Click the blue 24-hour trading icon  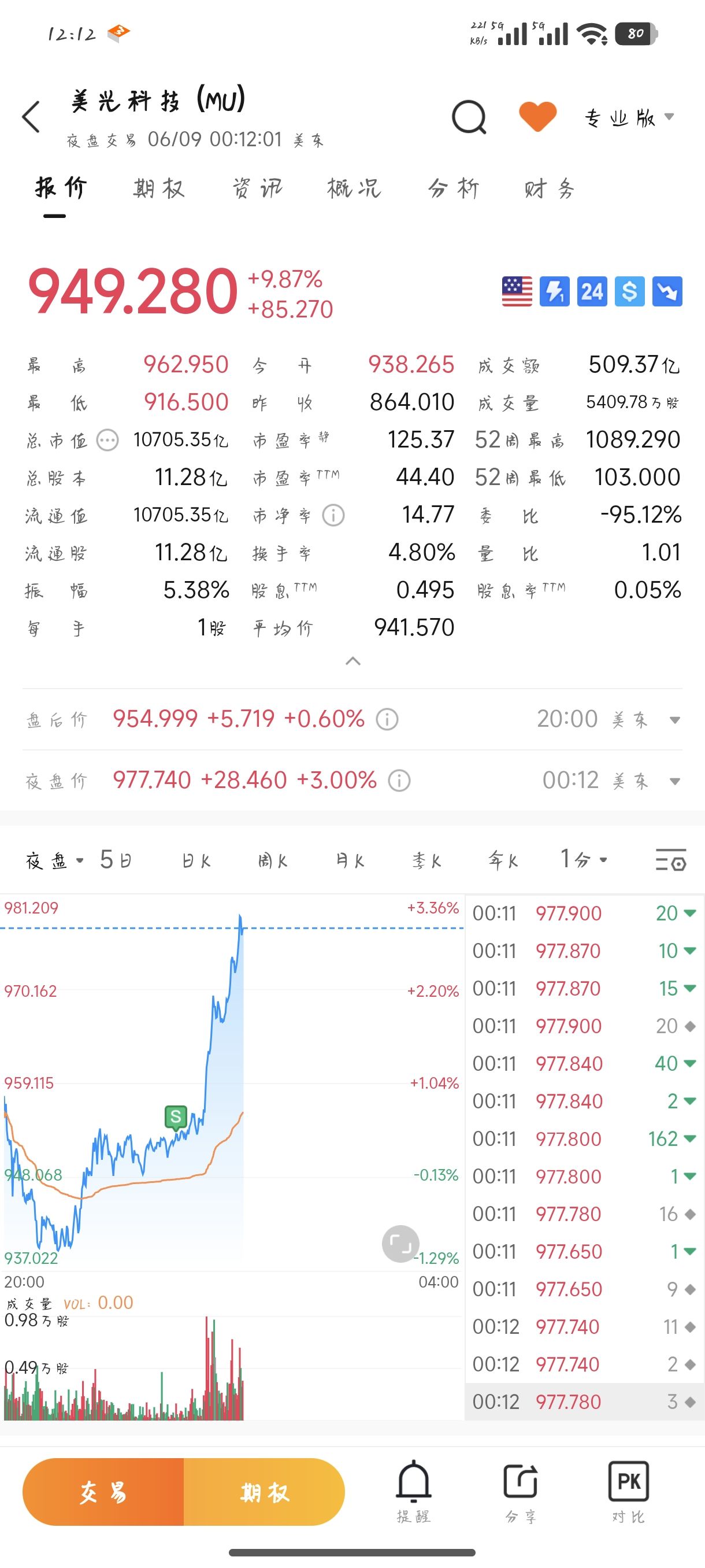[592, 291]
